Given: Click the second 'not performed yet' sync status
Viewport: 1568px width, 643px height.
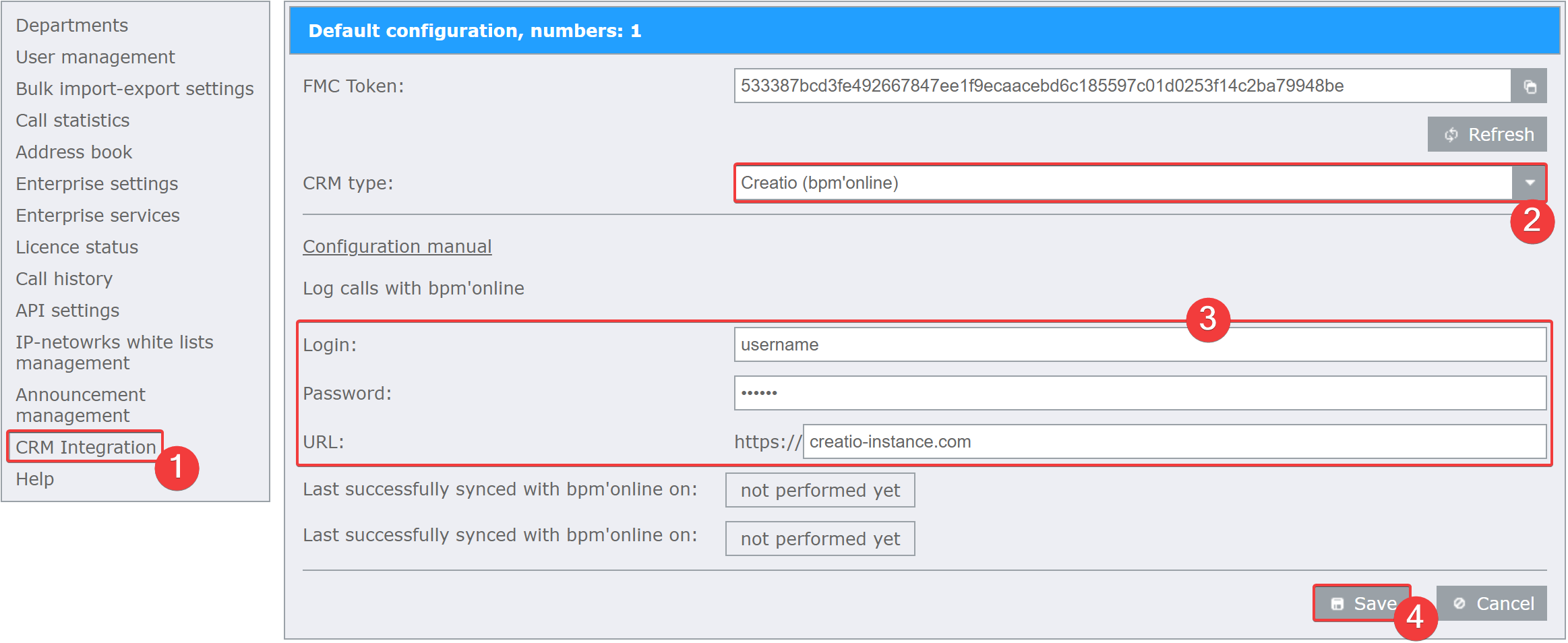Looking at the screenshot, I should (820, 539).
